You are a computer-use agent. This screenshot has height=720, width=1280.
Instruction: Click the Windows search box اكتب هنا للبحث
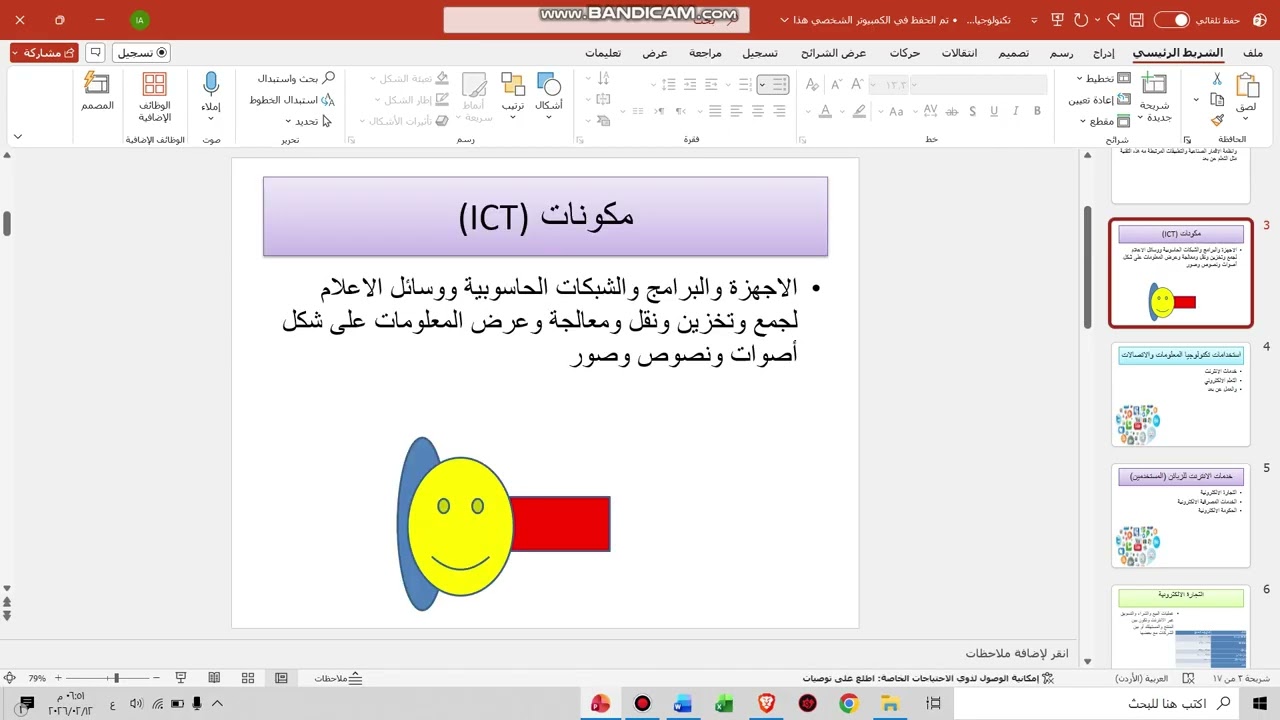pyautogui.click(x=1098, y=703)
